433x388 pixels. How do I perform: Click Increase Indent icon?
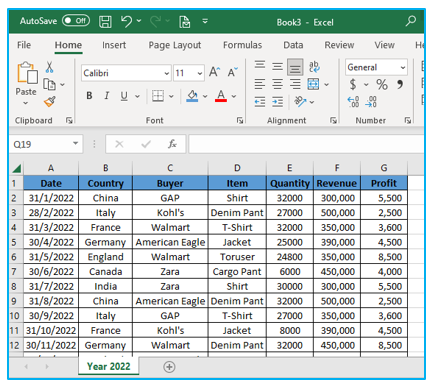pos(277,102)
